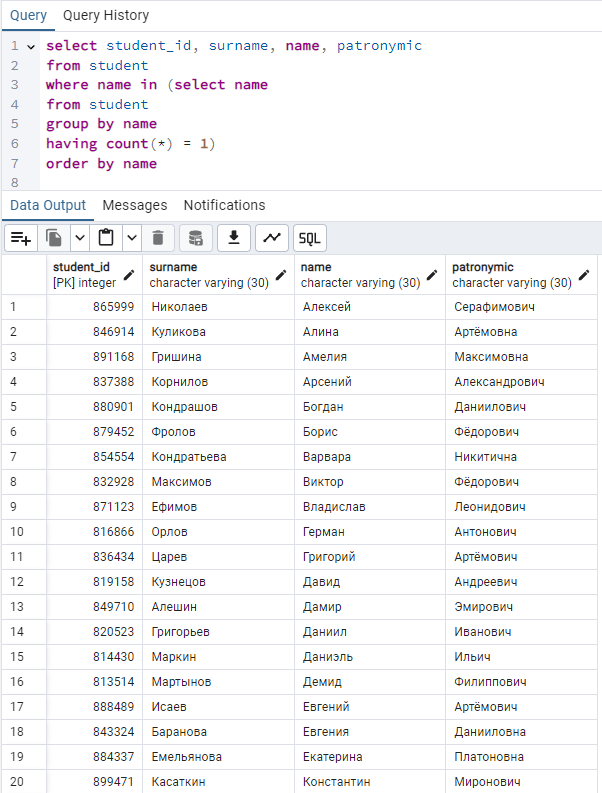Switch to the Query History tab
Viewport: 602px width, 793px height.
[106, 15]
